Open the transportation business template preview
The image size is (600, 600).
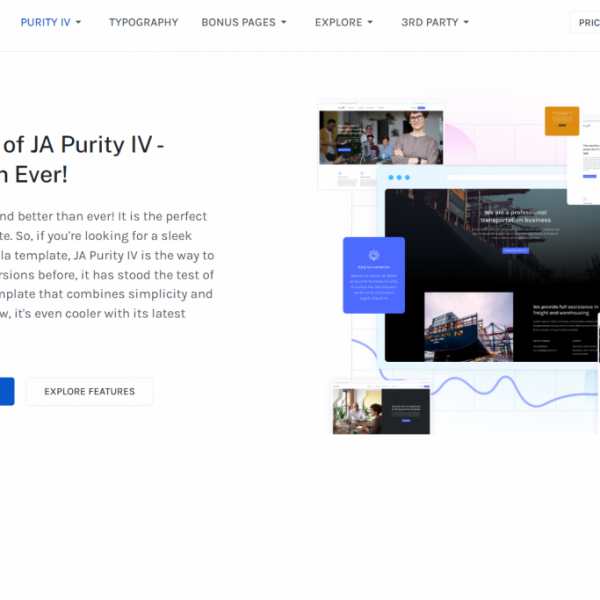click(x=492, y=275)
